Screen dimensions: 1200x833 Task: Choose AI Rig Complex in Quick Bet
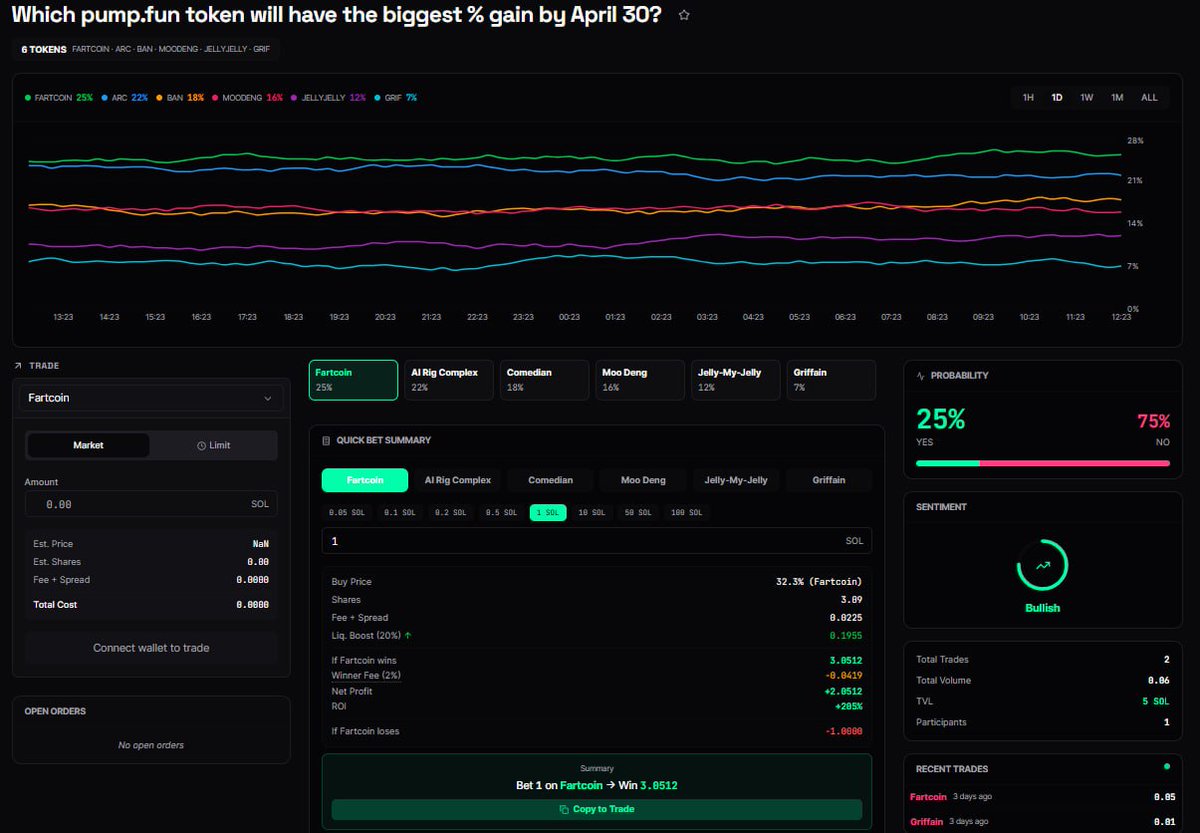click(458, 480)
